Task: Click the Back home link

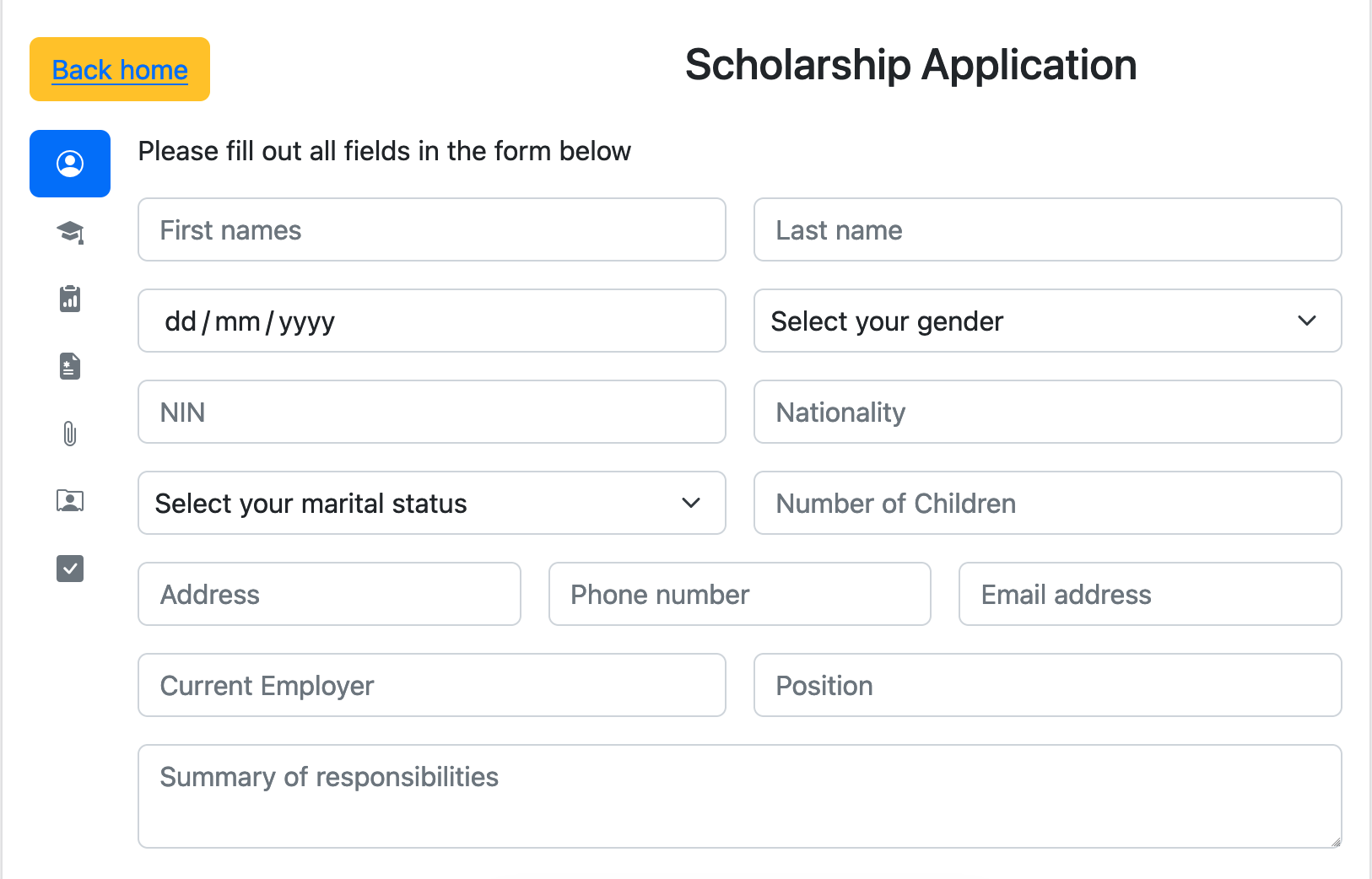Action: pyautogui.click(x=120, y=70)
